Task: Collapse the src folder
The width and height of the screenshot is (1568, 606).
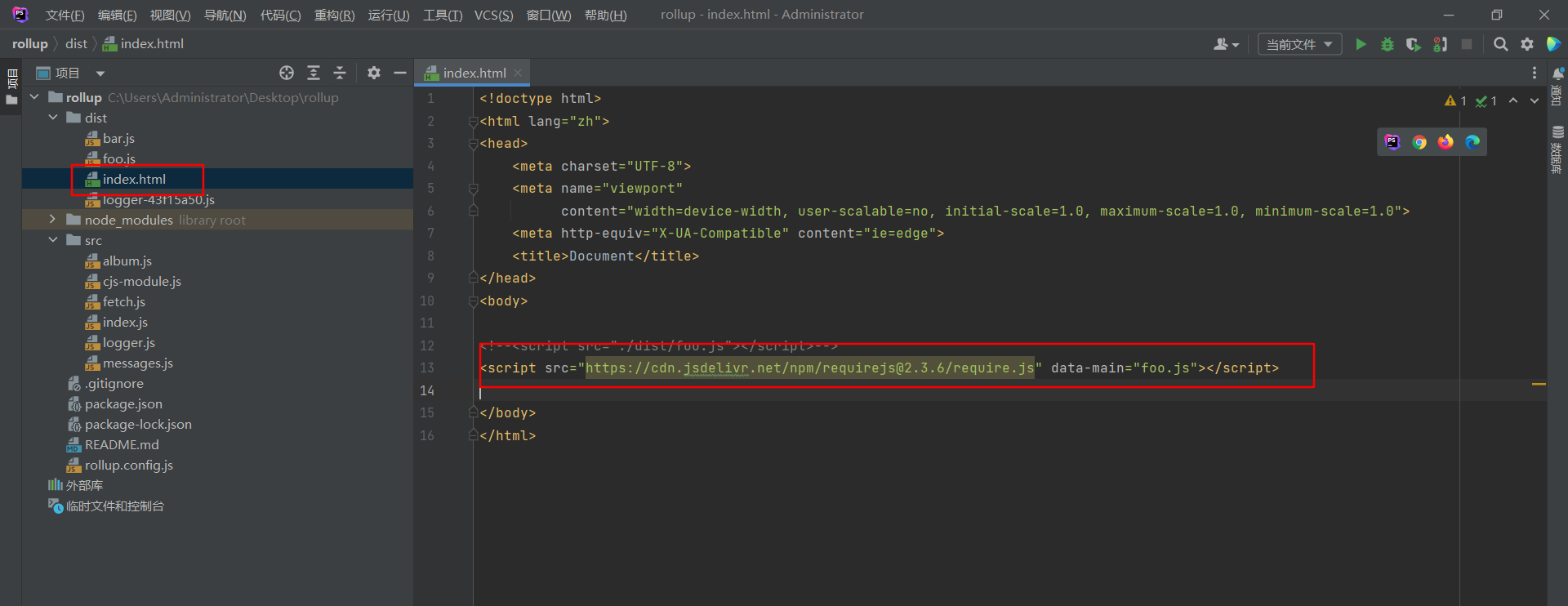Action: pyautogui.click(x=53, y=240)
